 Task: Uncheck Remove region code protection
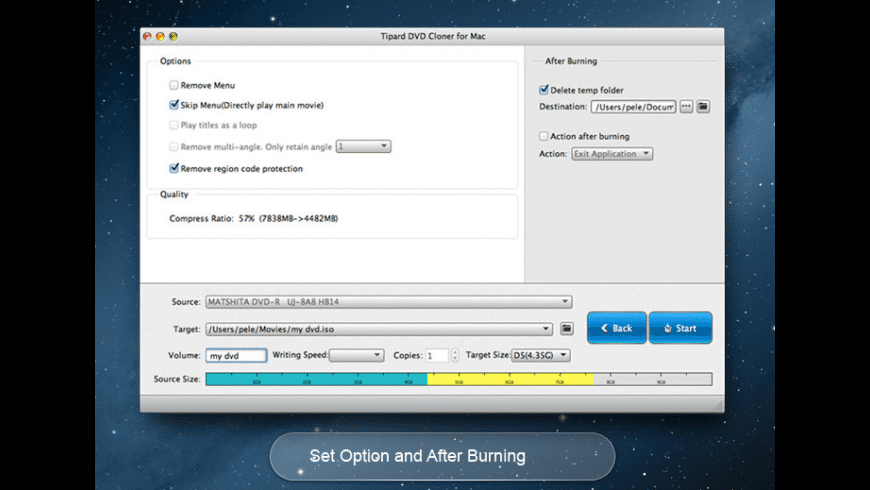(174, 168)
